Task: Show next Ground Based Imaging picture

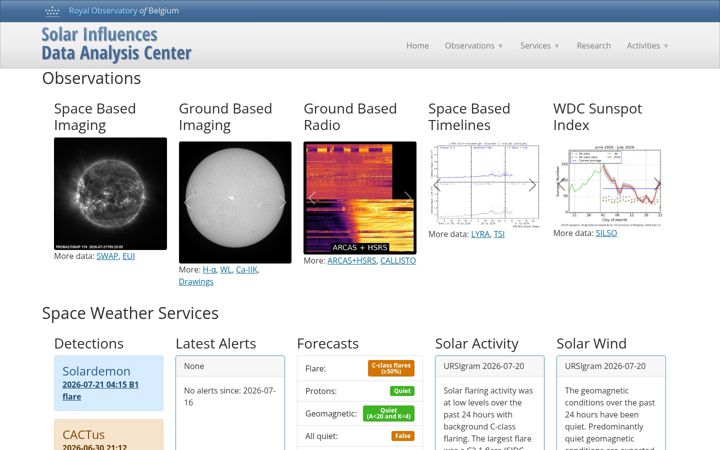Action: click(282, 202)
